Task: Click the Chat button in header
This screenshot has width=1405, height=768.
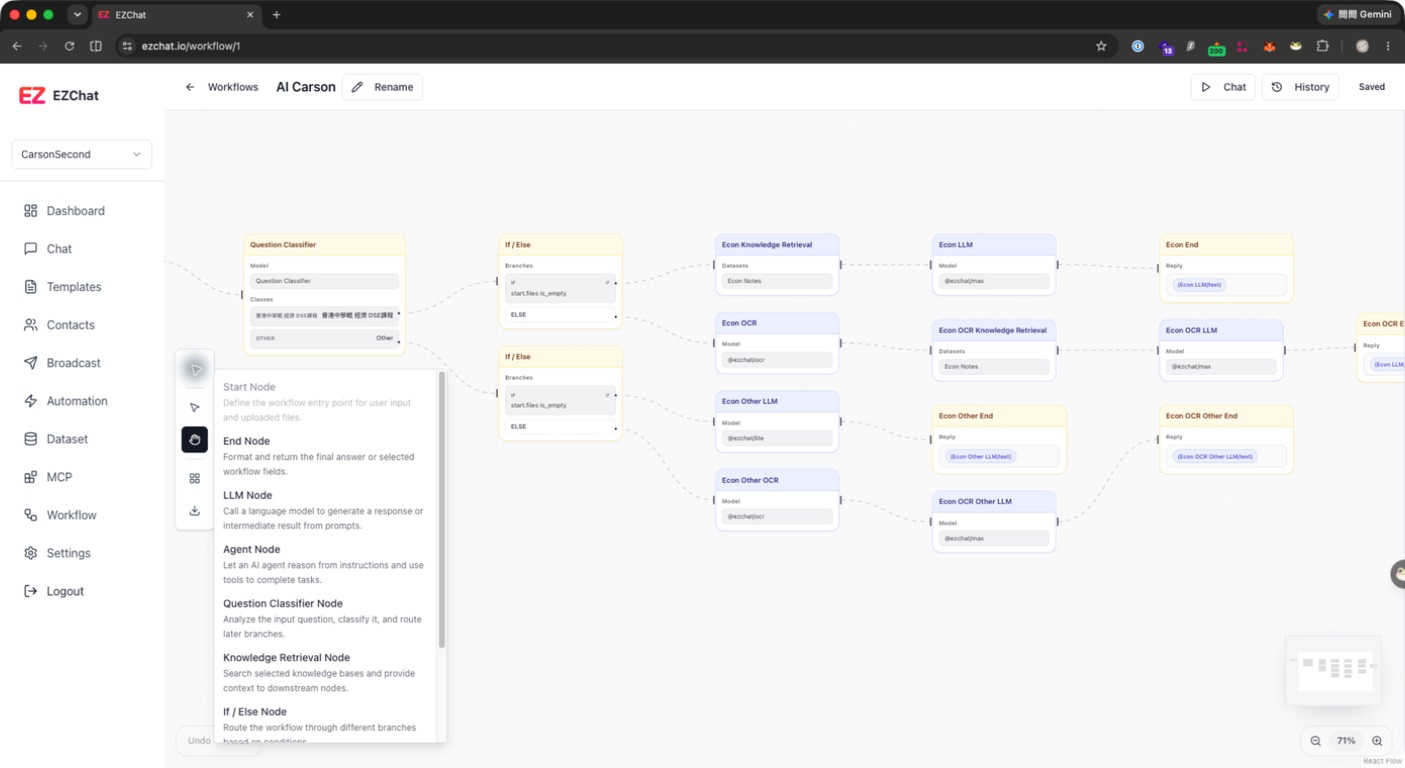Action: [1223, 87]
